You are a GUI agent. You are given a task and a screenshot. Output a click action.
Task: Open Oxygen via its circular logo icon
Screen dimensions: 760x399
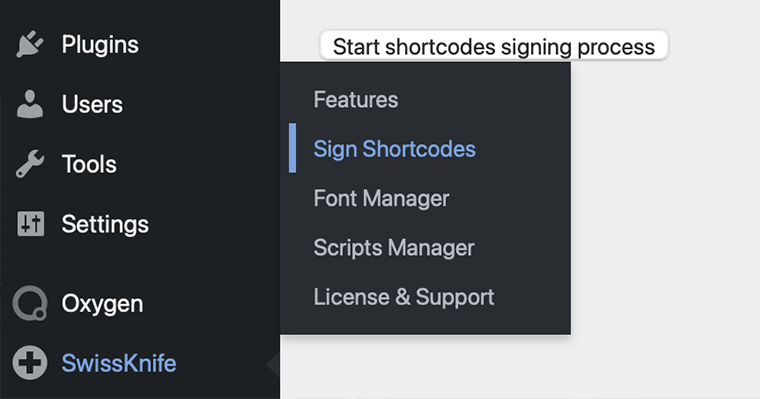30,303
